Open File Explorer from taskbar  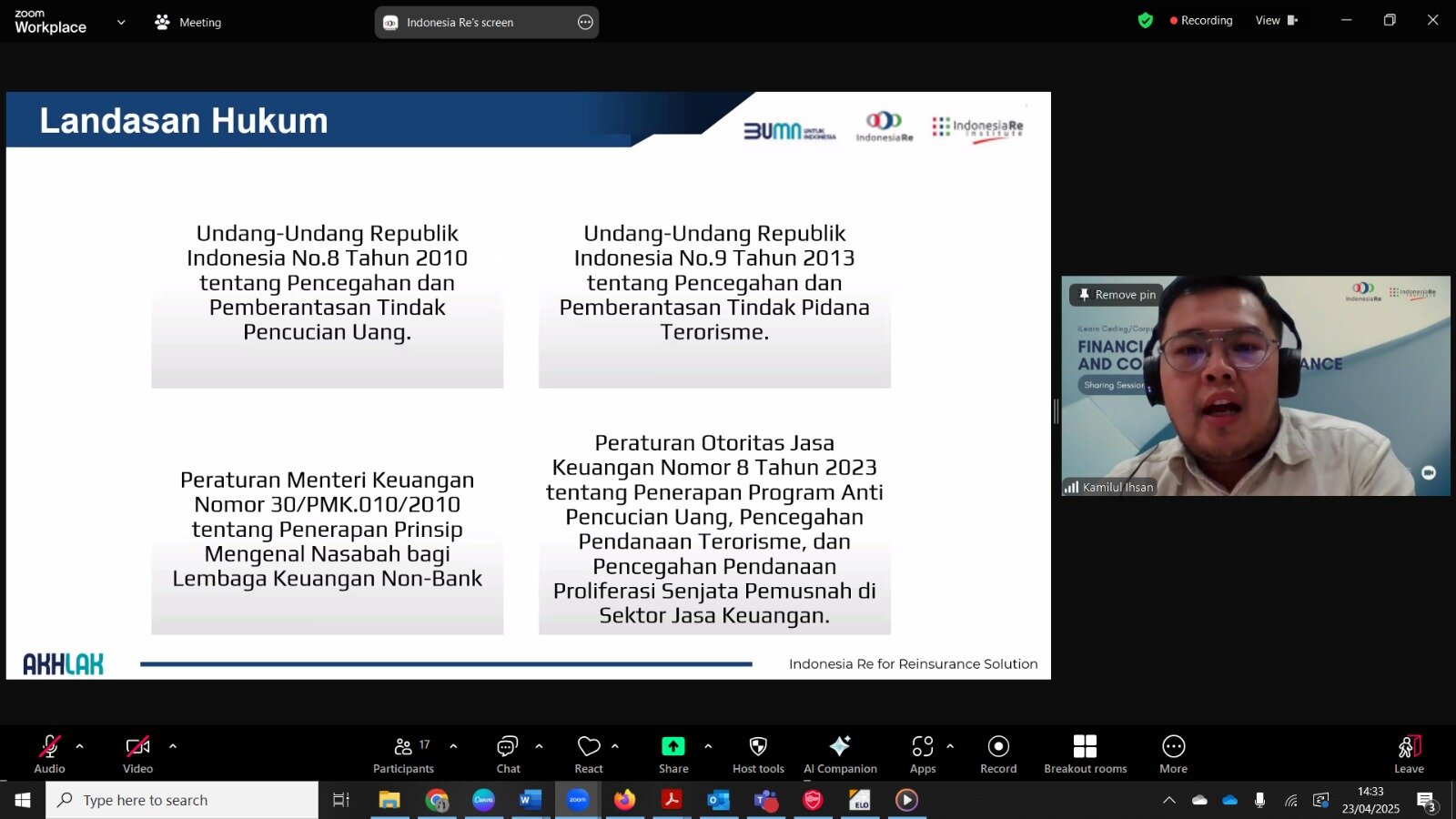[x=389, y=800]
